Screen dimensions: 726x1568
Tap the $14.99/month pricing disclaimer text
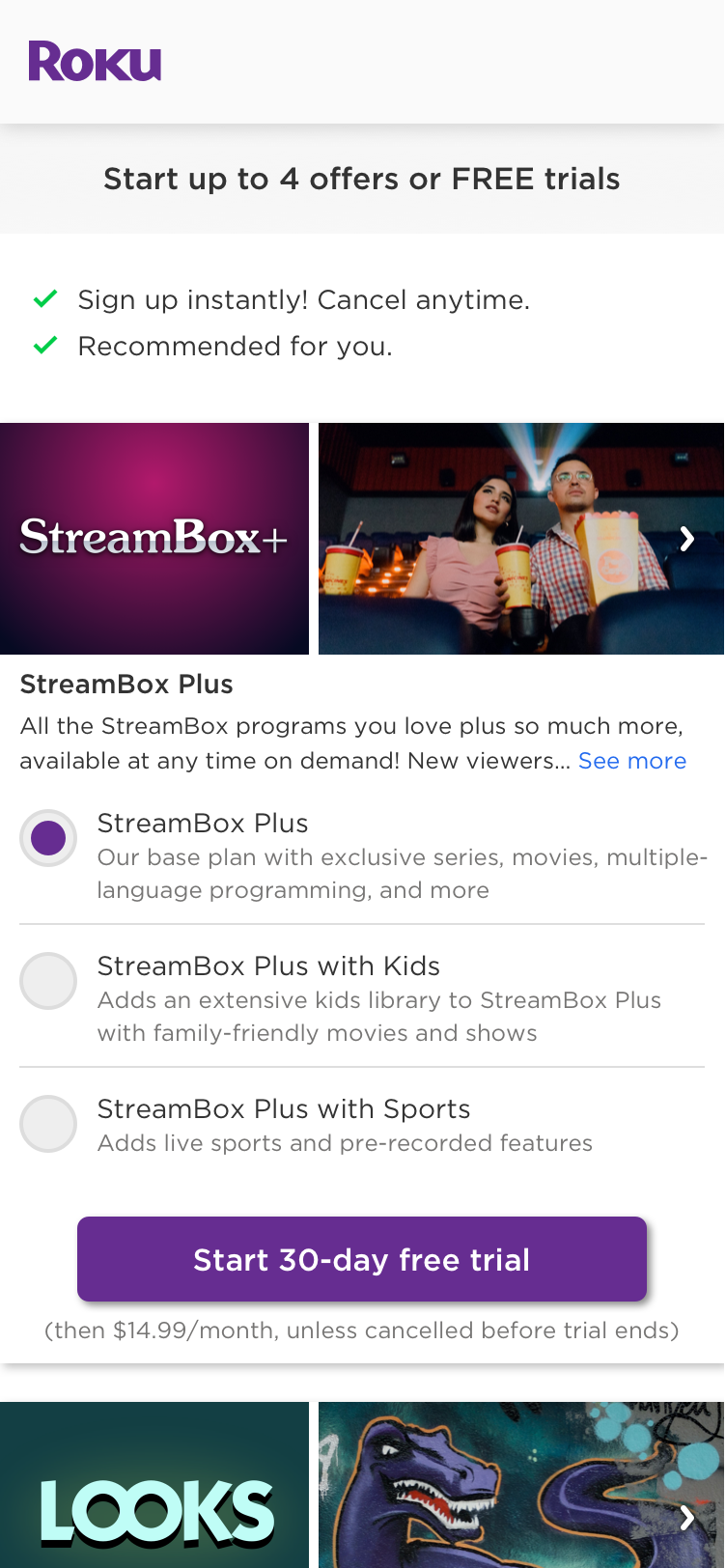point(362,1330)
